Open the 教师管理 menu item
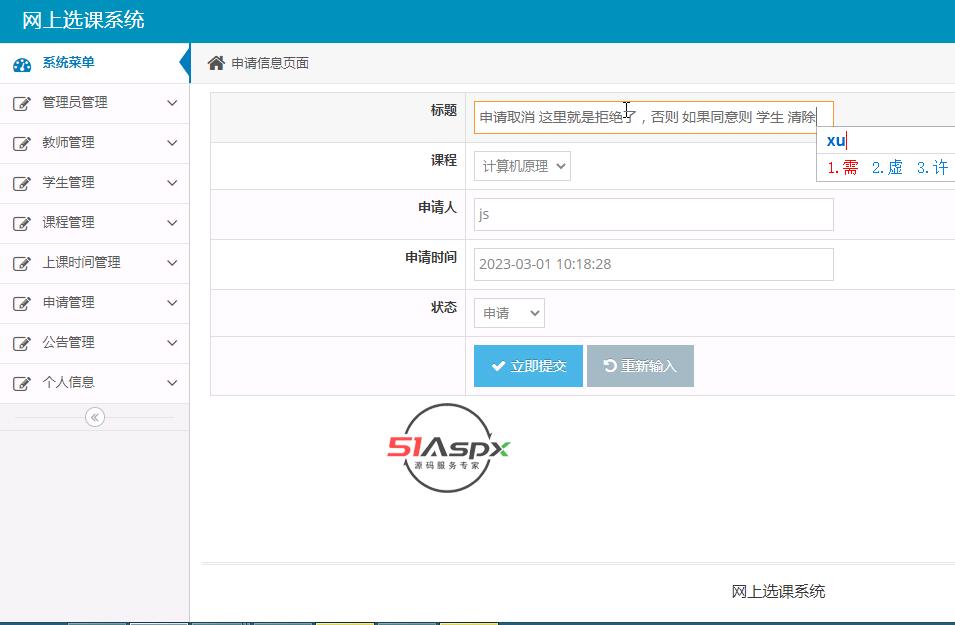The image size is (955, 625). (x=94, y=143)
